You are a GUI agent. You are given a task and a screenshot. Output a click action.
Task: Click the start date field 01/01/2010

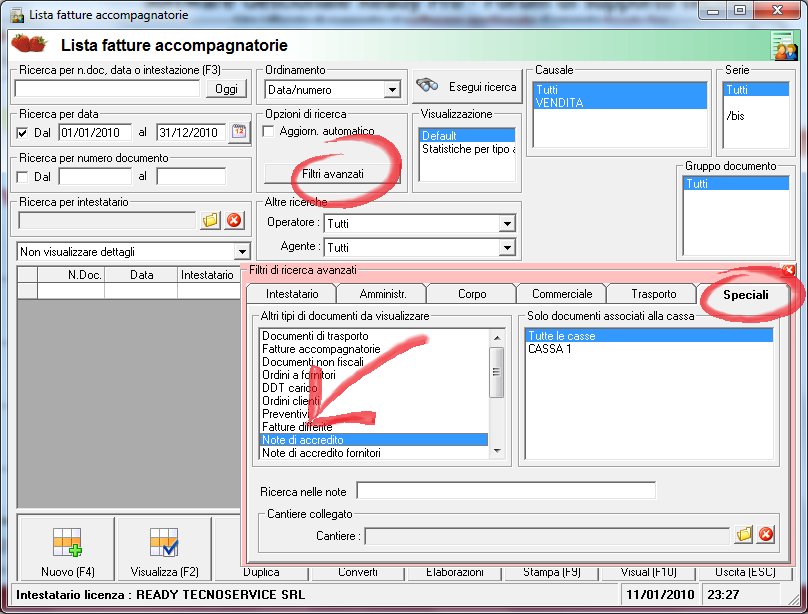[95, 132]
